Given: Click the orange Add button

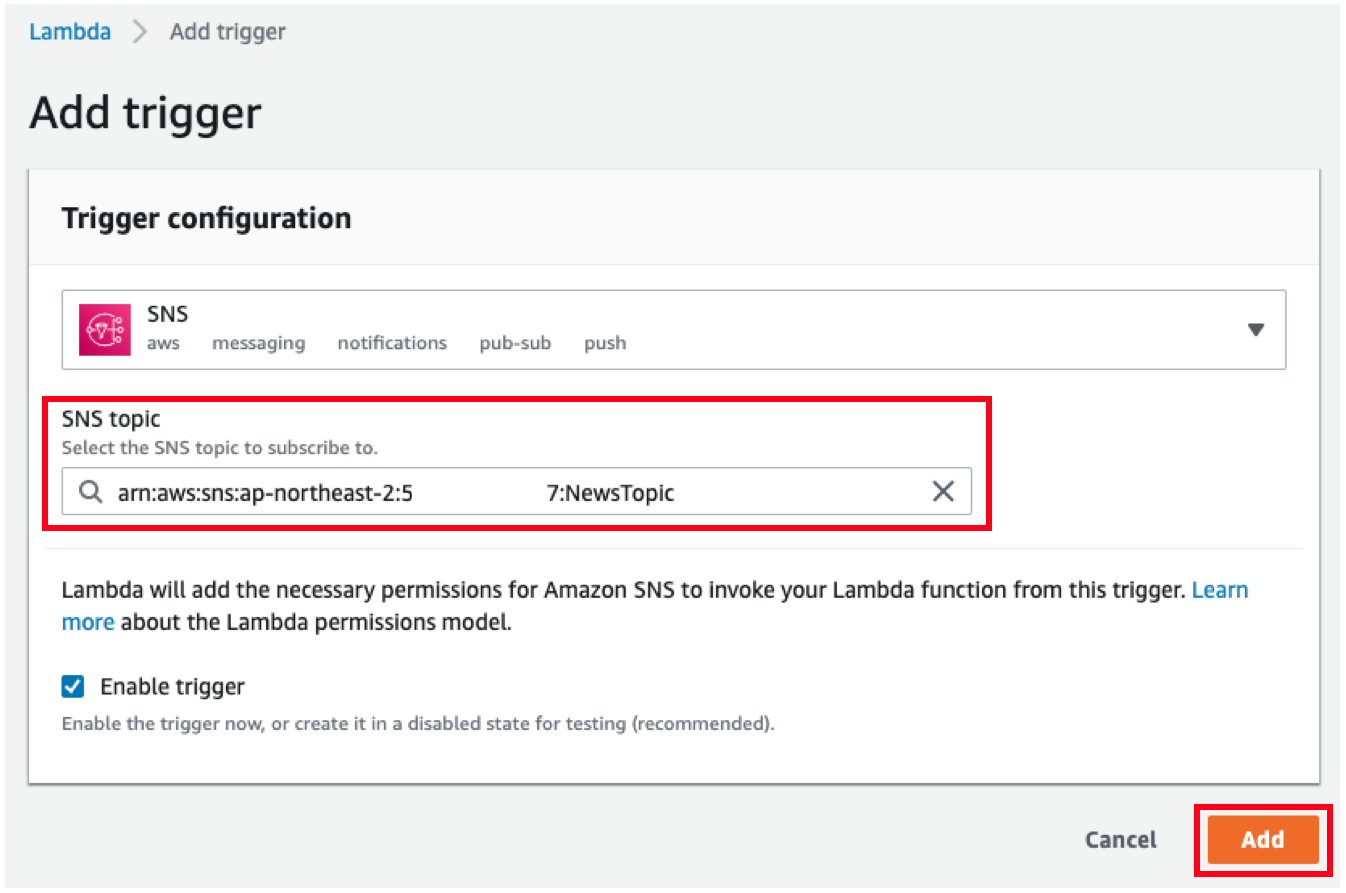Looking at the screenshot, I should tap(1263, 839).
